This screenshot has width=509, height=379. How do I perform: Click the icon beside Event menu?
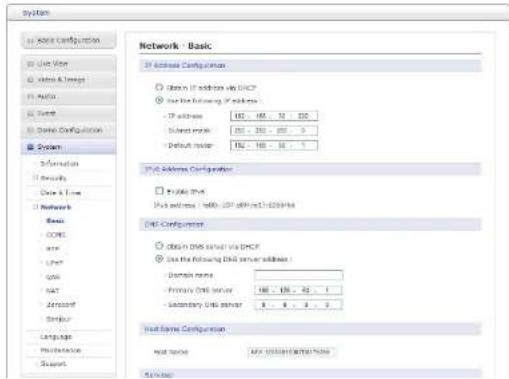pos(30,113)
